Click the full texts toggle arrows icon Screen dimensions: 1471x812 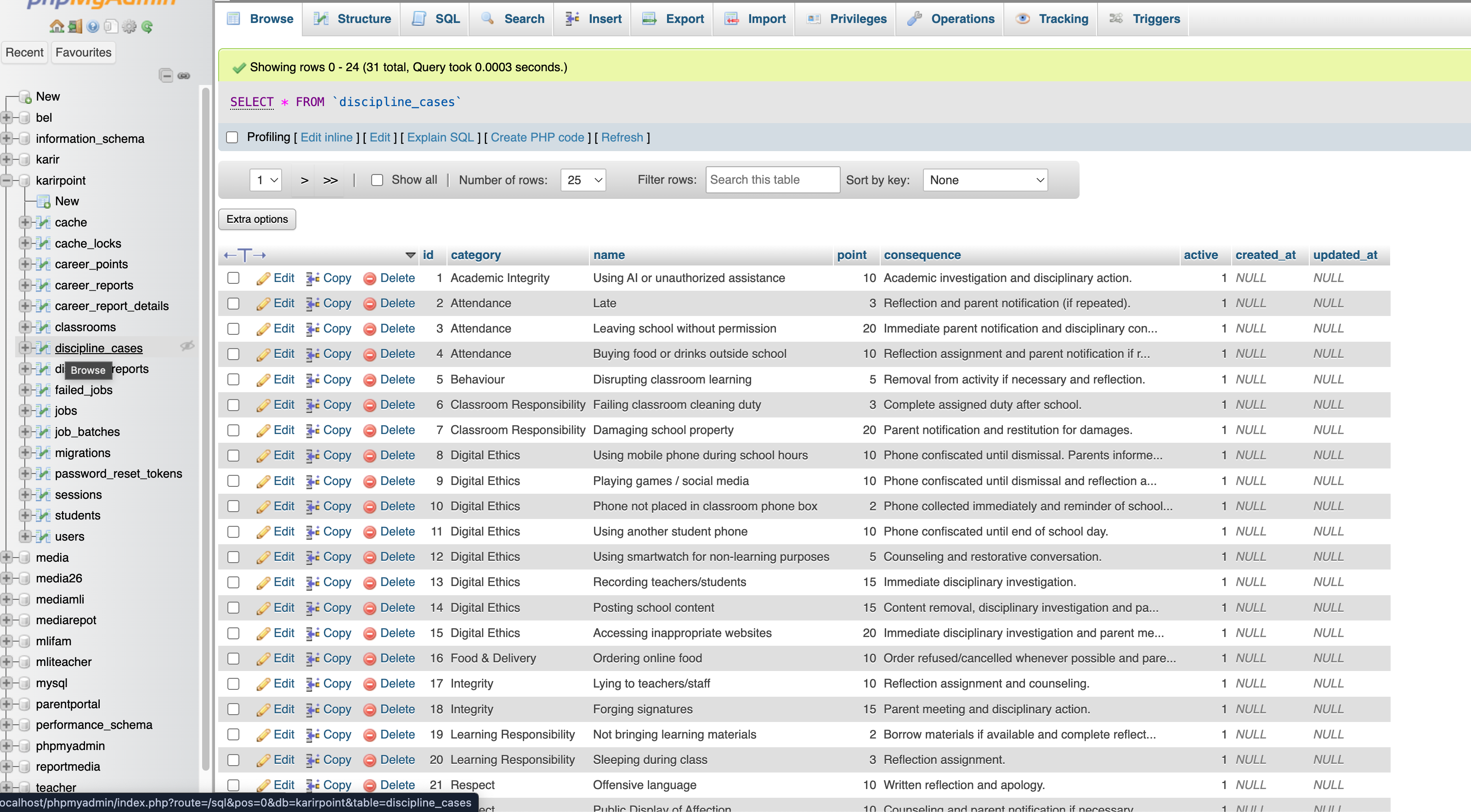244,255
